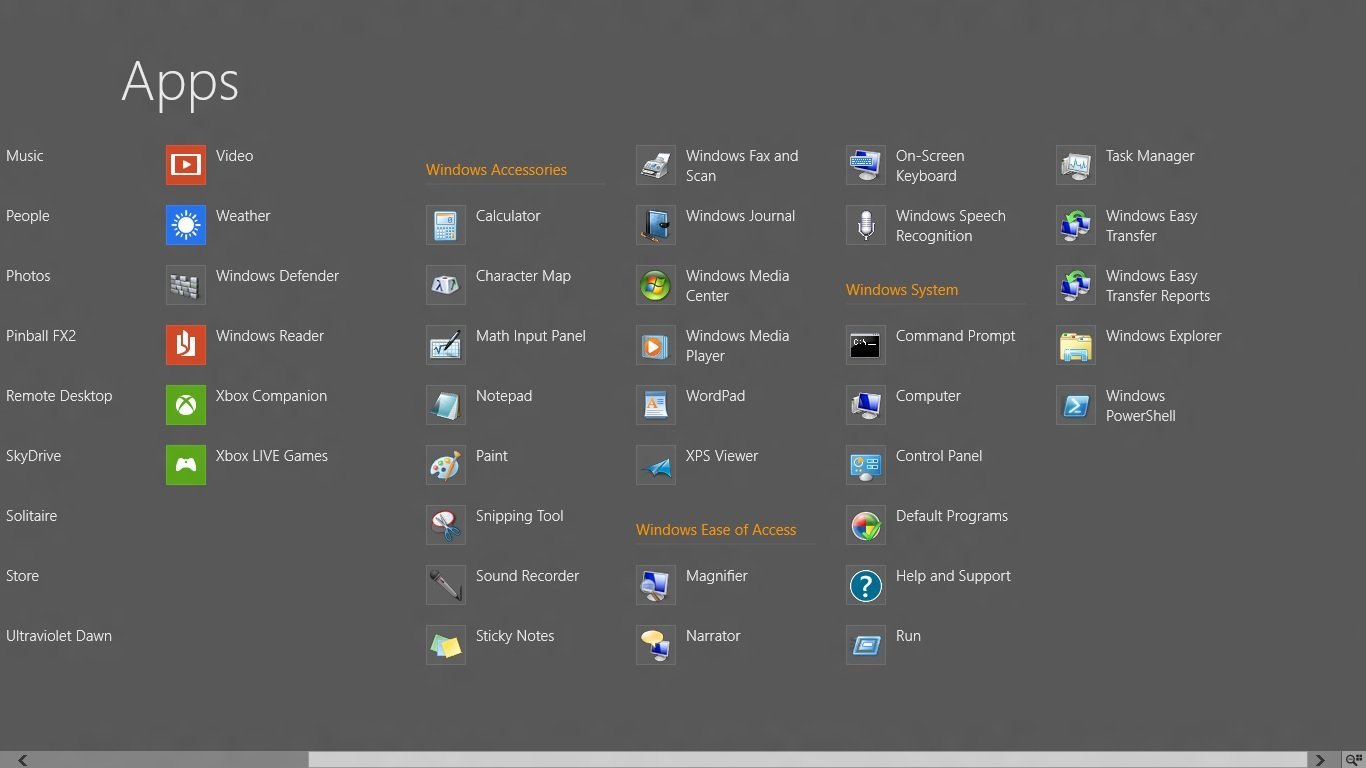Open the WordPad icon
The width and height of the screenshot is (1366, 768).
click(656, 405)
